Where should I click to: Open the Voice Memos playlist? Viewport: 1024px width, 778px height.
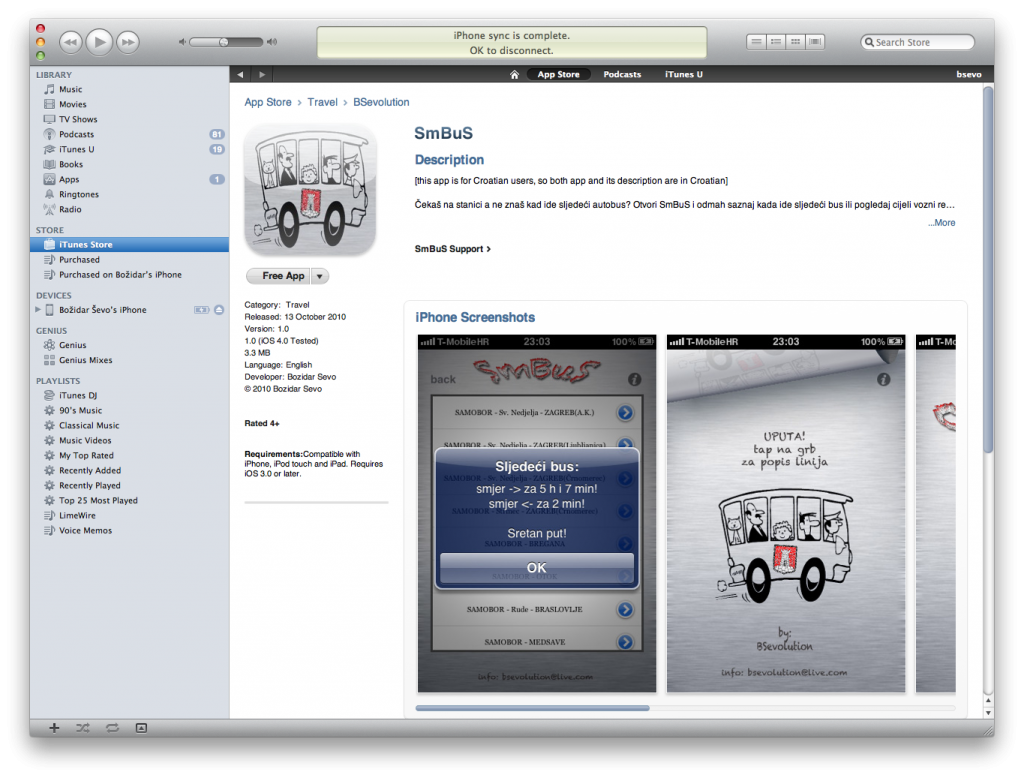point(129,531)
